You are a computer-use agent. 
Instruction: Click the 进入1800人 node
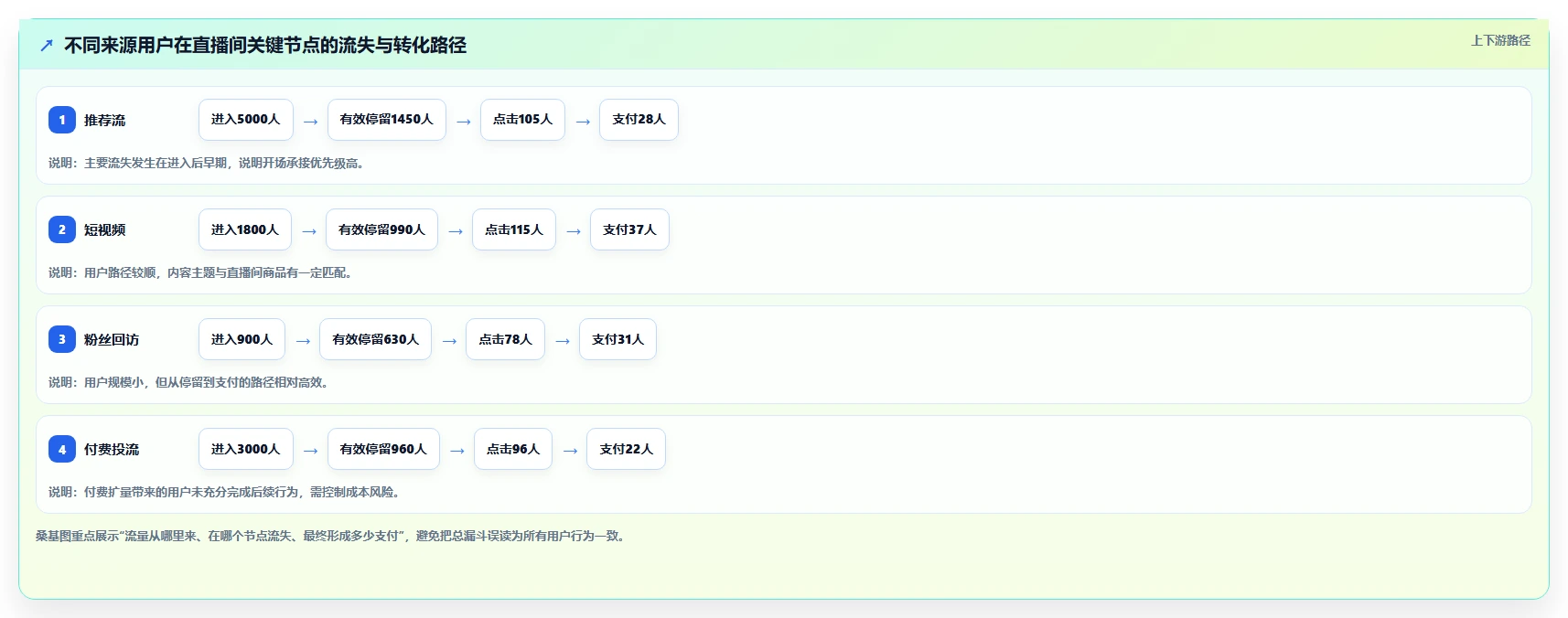pyautogui.click(x=245, y=229)
